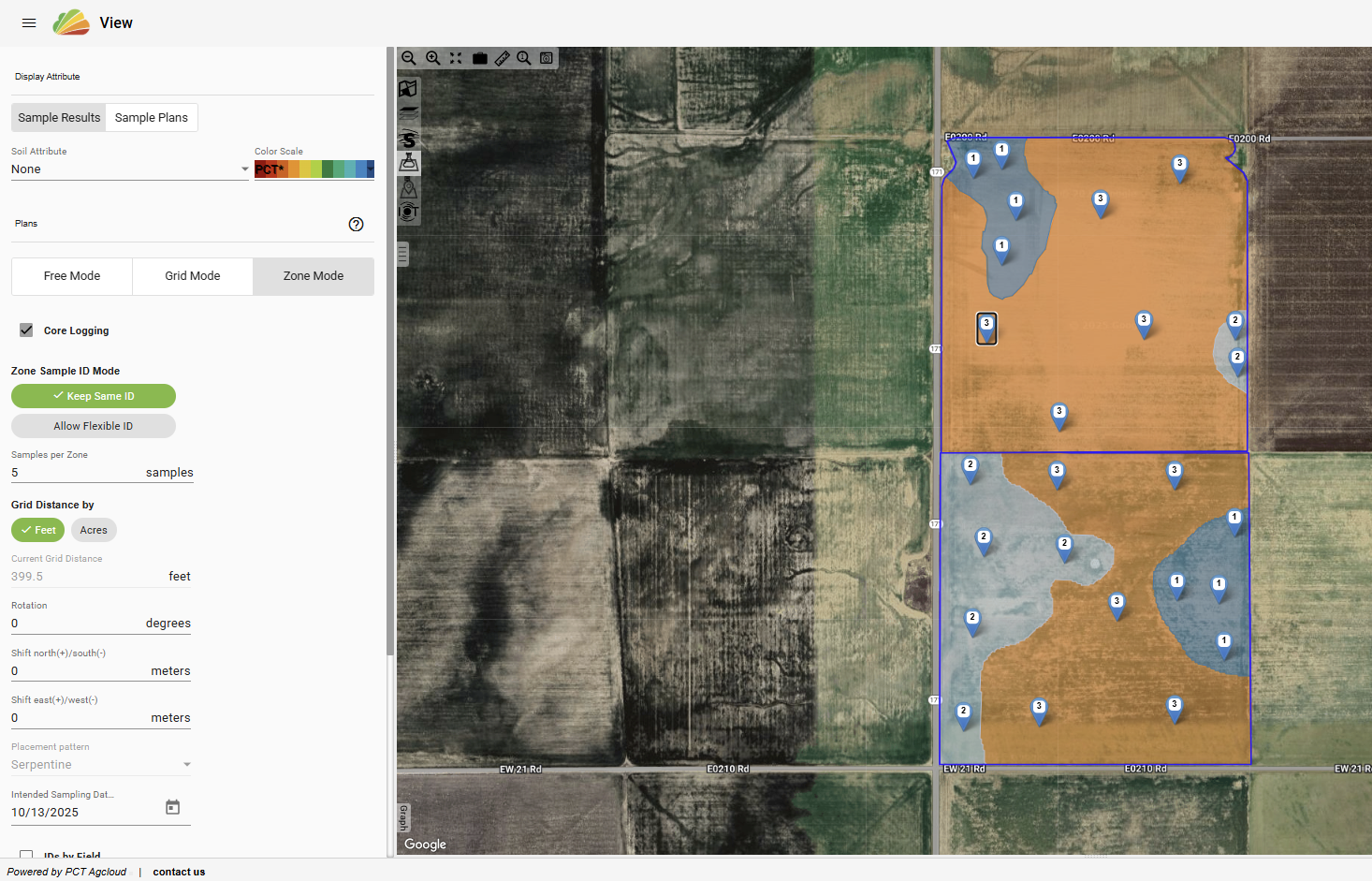Click the PCT Agcloud leaf logo
Screen dimensions: 1372x881
pos(71,22)
